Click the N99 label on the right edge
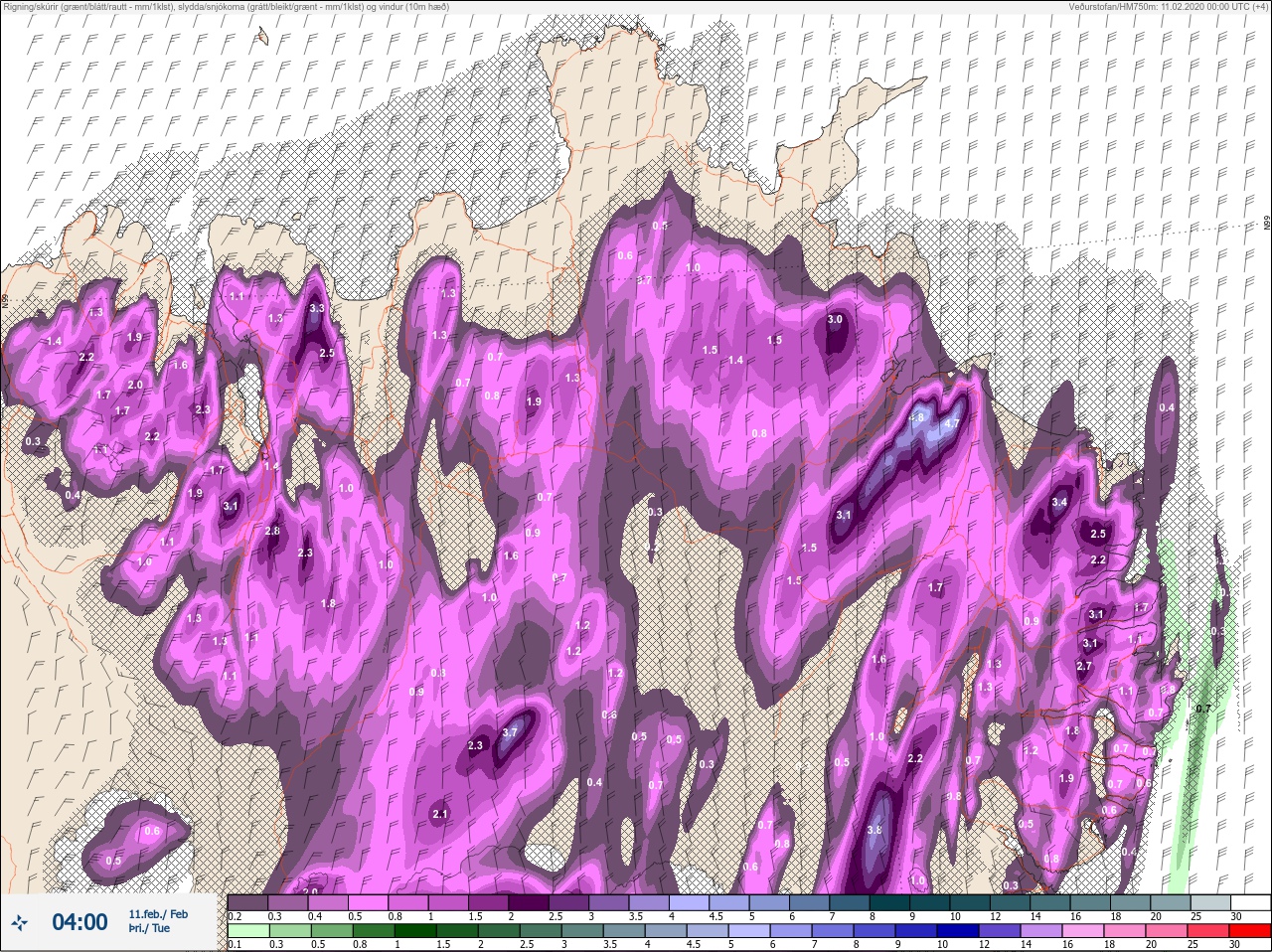The width and height of the screenshot is (1272, 952). click(x=1267, y=224)
